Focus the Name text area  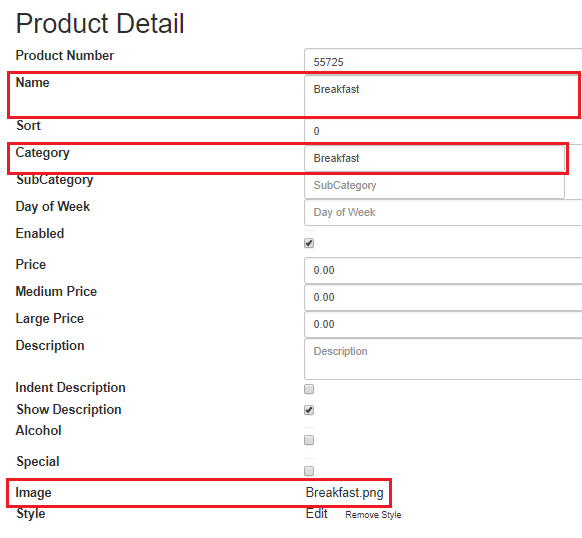coord(443,96)
